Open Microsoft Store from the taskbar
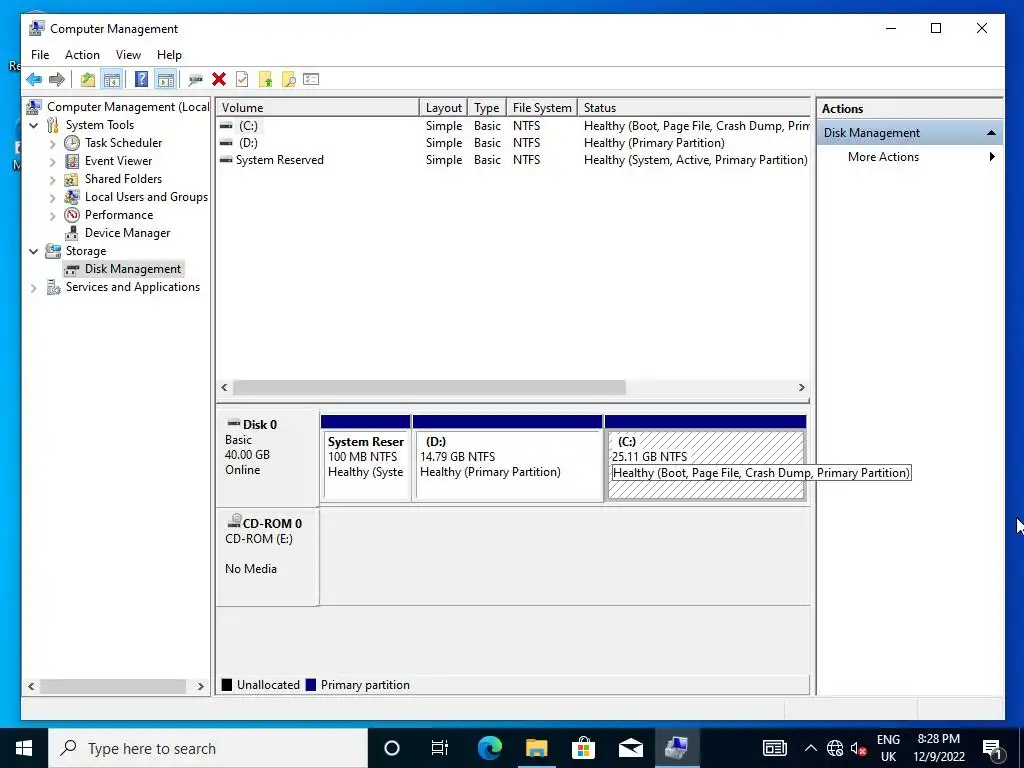The width and height of the screenshot is (1024, 768). (583, 748)
